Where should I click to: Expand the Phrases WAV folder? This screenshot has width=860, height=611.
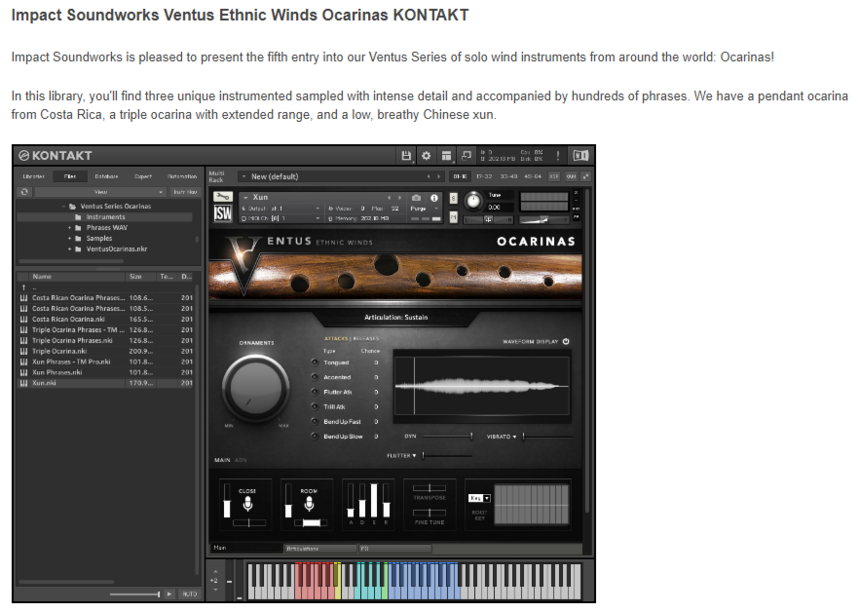click(x=70, y=227)
